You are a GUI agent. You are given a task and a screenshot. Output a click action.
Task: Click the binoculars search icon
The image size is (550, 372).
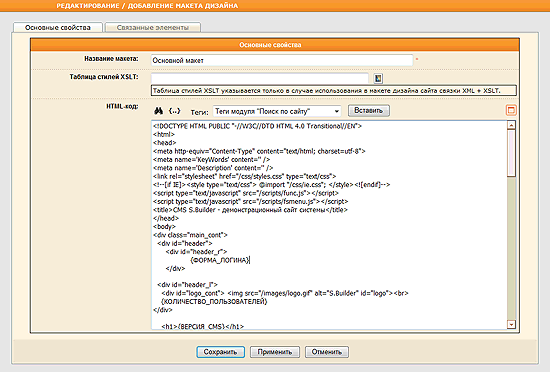pyautogui.click(x=159, y=111)
